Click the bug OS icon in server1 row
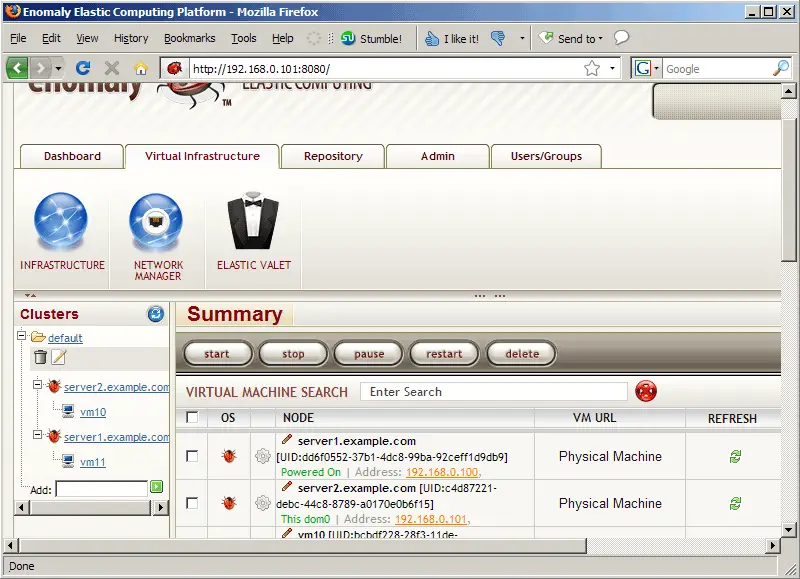Viewport: 800px width, 579px height. [x=229, y=456]
